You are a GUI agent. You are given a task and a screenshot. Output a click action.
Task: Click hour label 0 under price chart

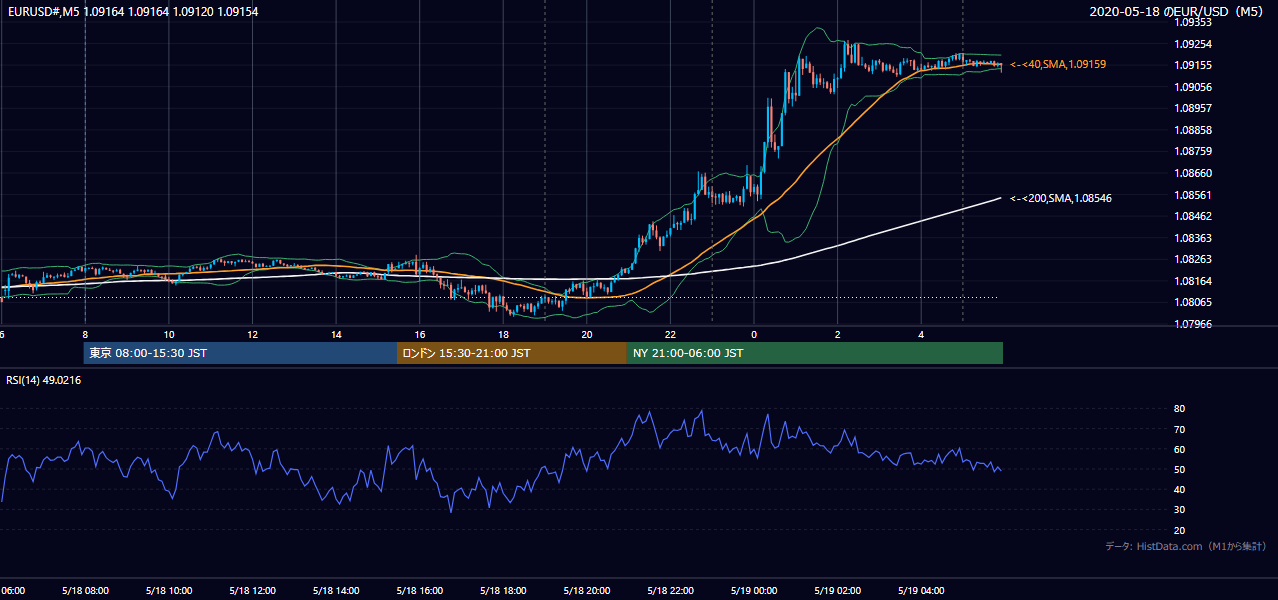click(x=754, y=334)
